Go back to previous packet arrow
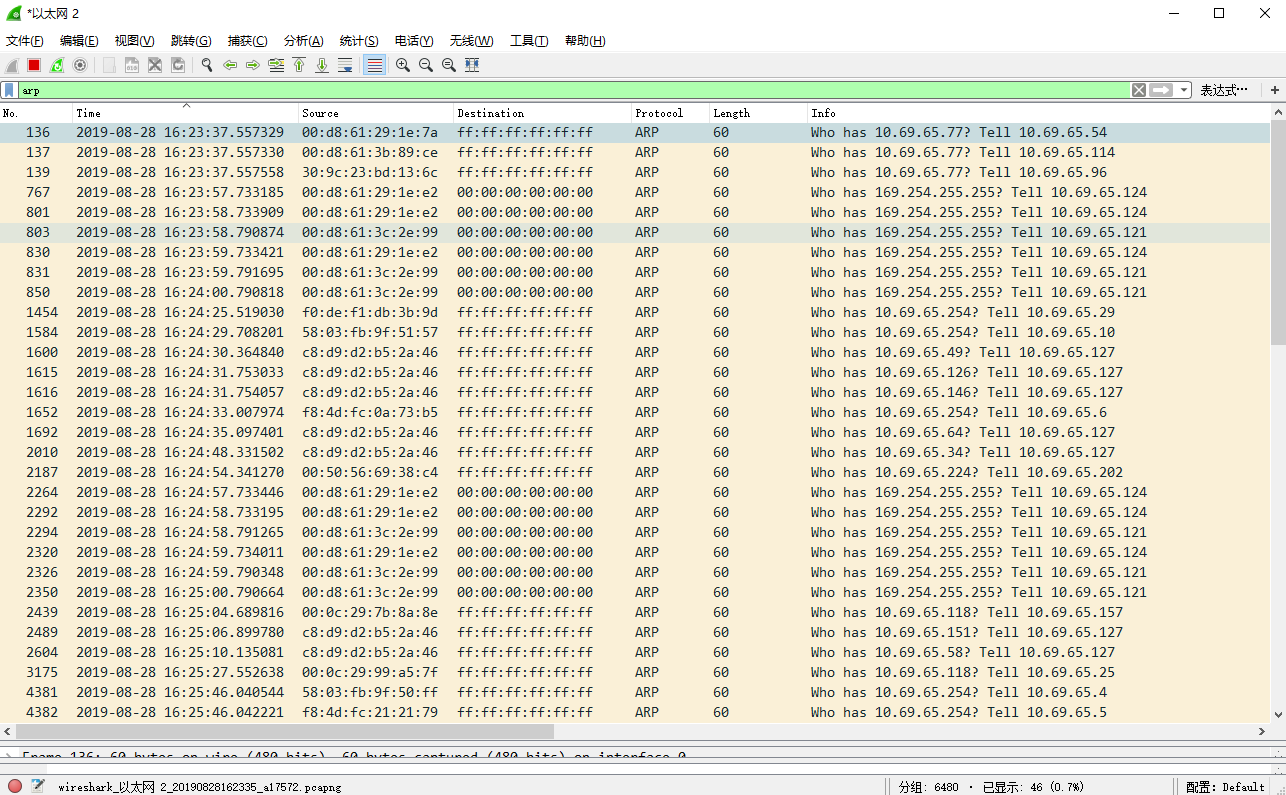This screenshot has width=1286, height=795. 230,65
